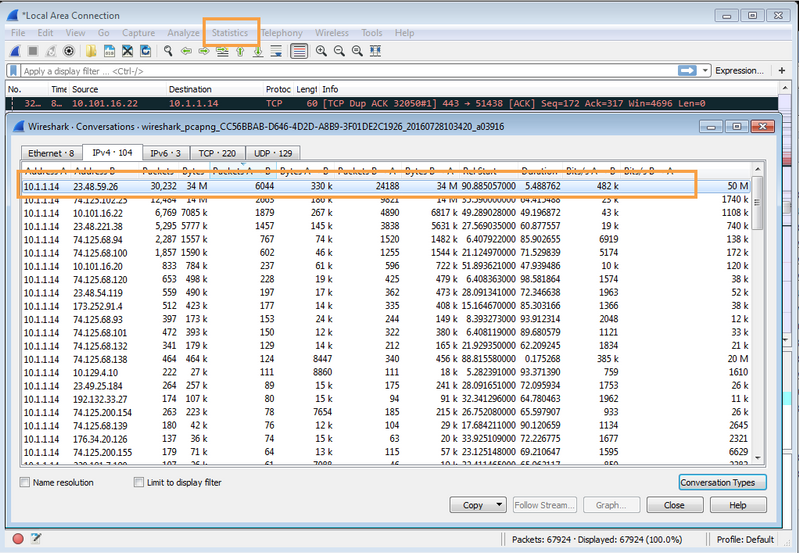The image size is (799, 553).
Task: Open the Copy dropdown button
Action: (x=477, y=505)
